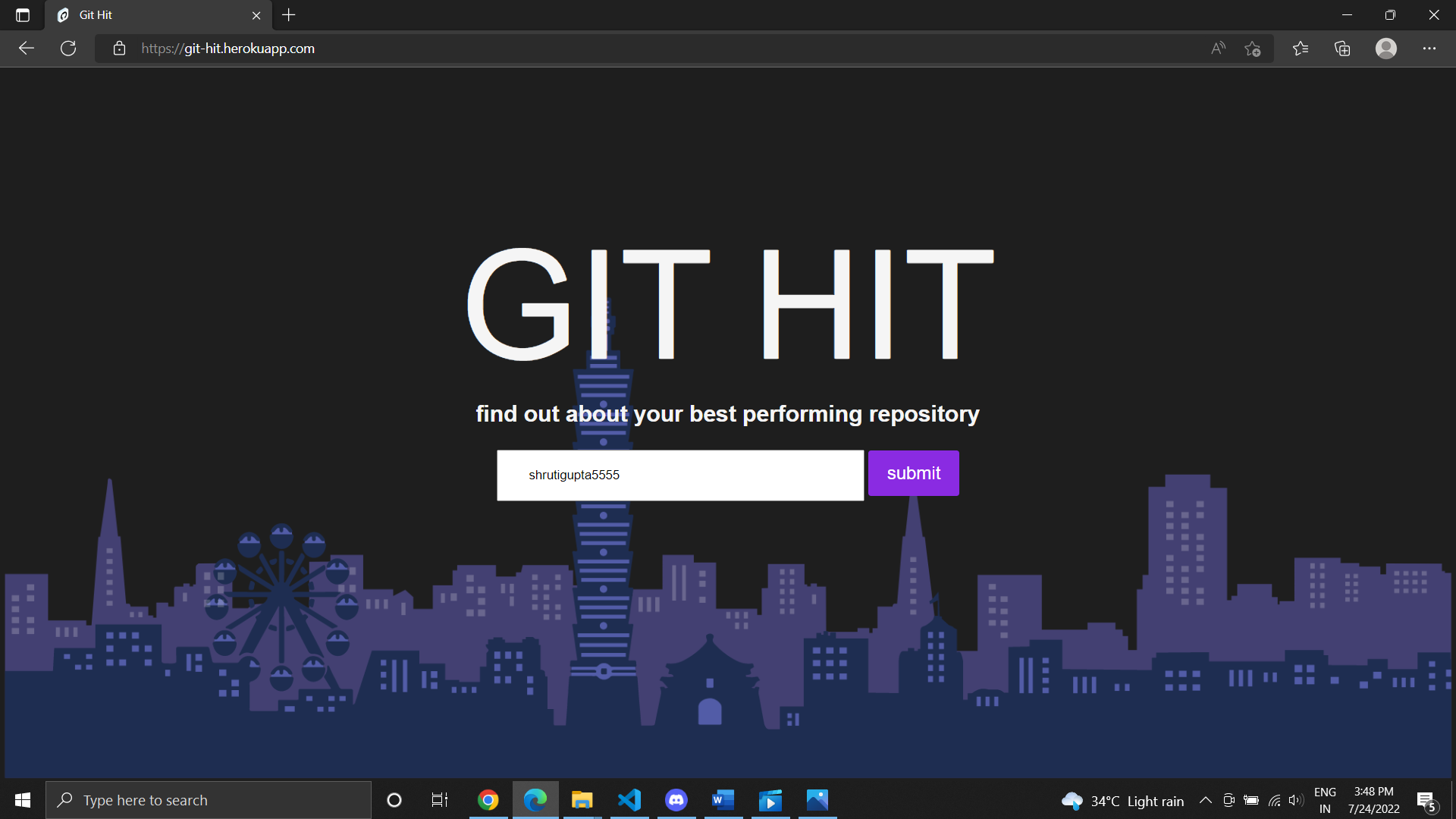Add this page to favorites
This screenshot has width=1456, height=819.
pos(1252,49)
